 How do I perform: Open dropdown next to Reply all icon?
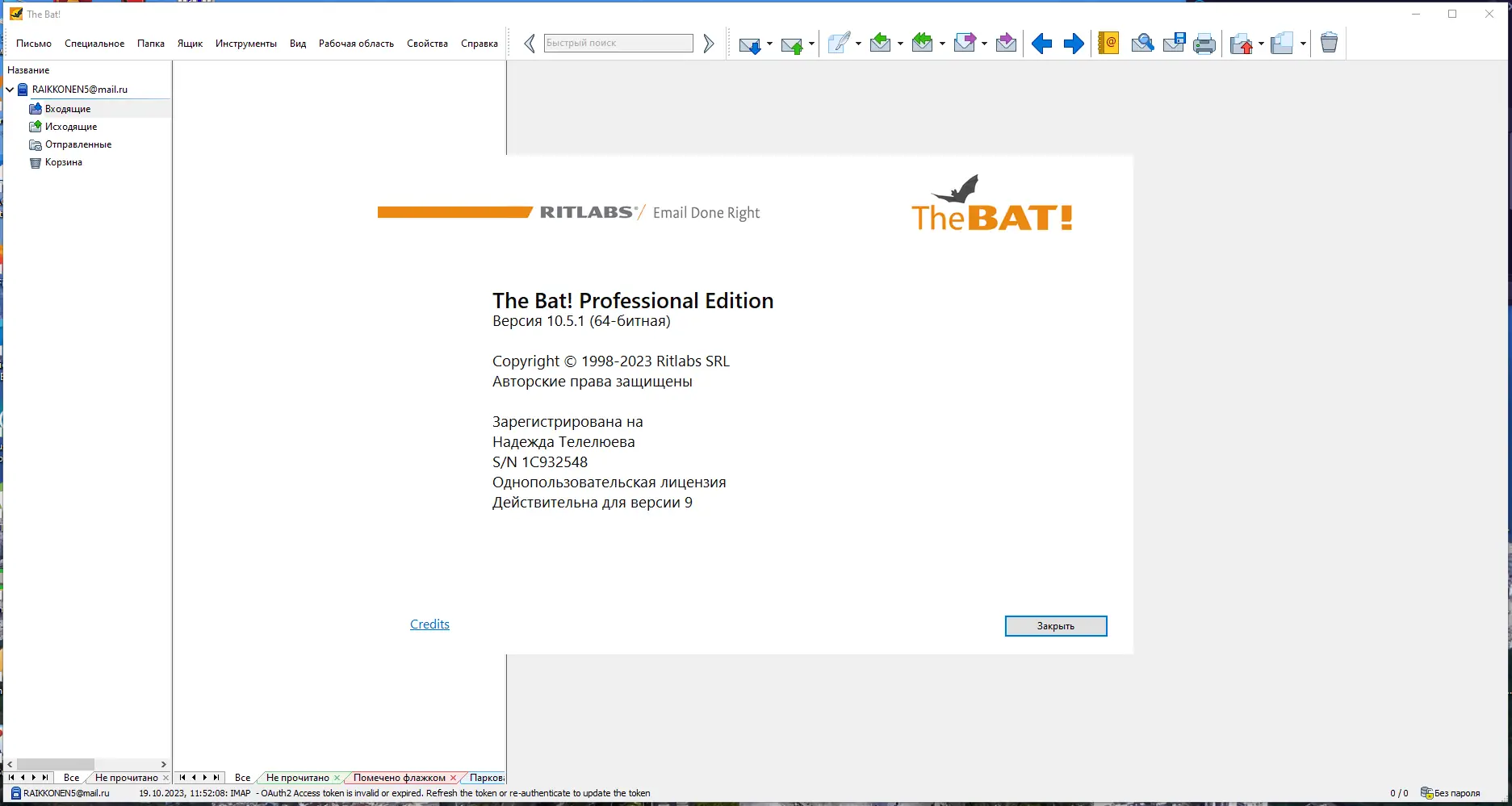click(x=942, y=44)
